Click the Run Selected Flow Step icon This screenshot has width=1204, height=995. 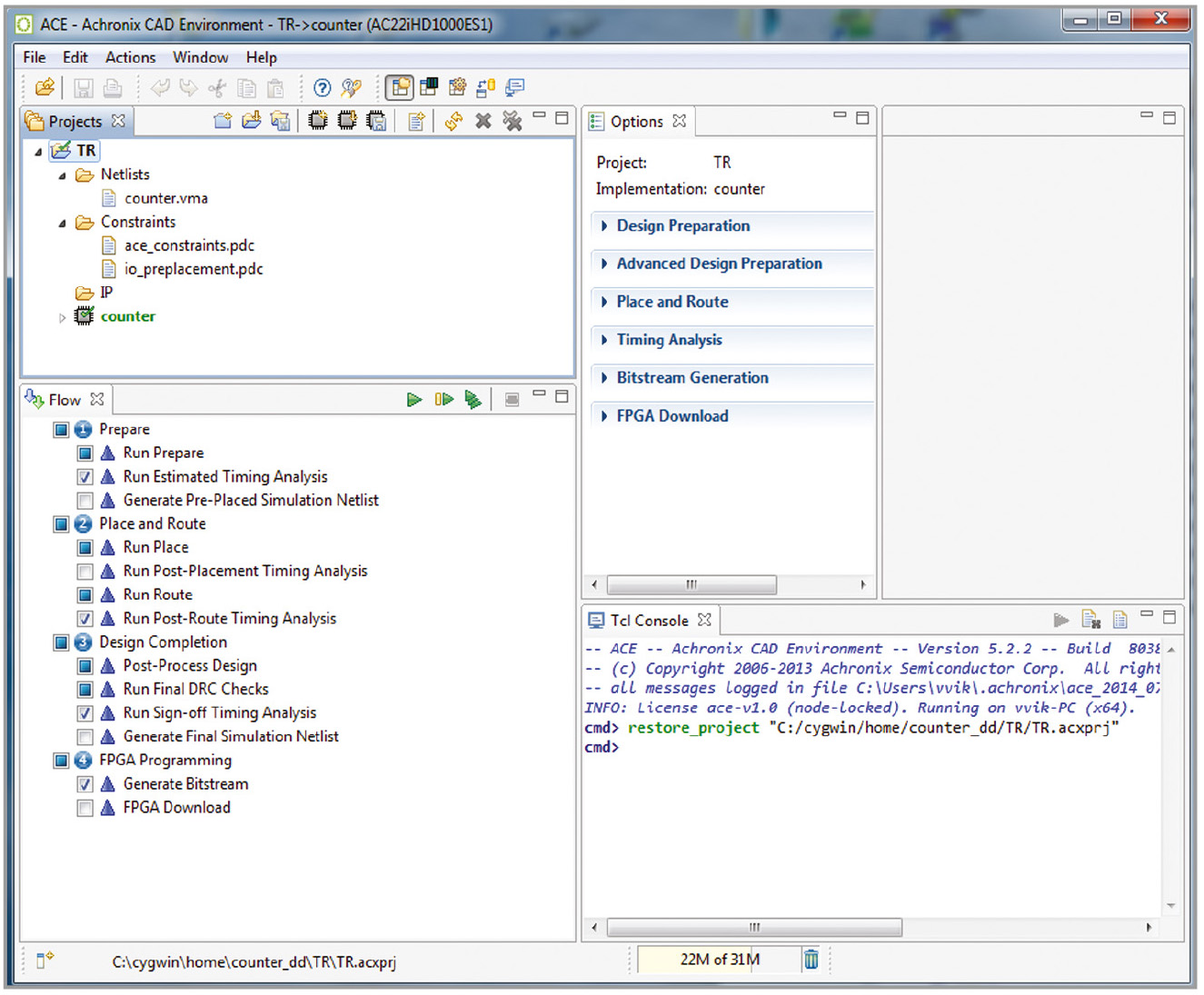pos(473,400)
